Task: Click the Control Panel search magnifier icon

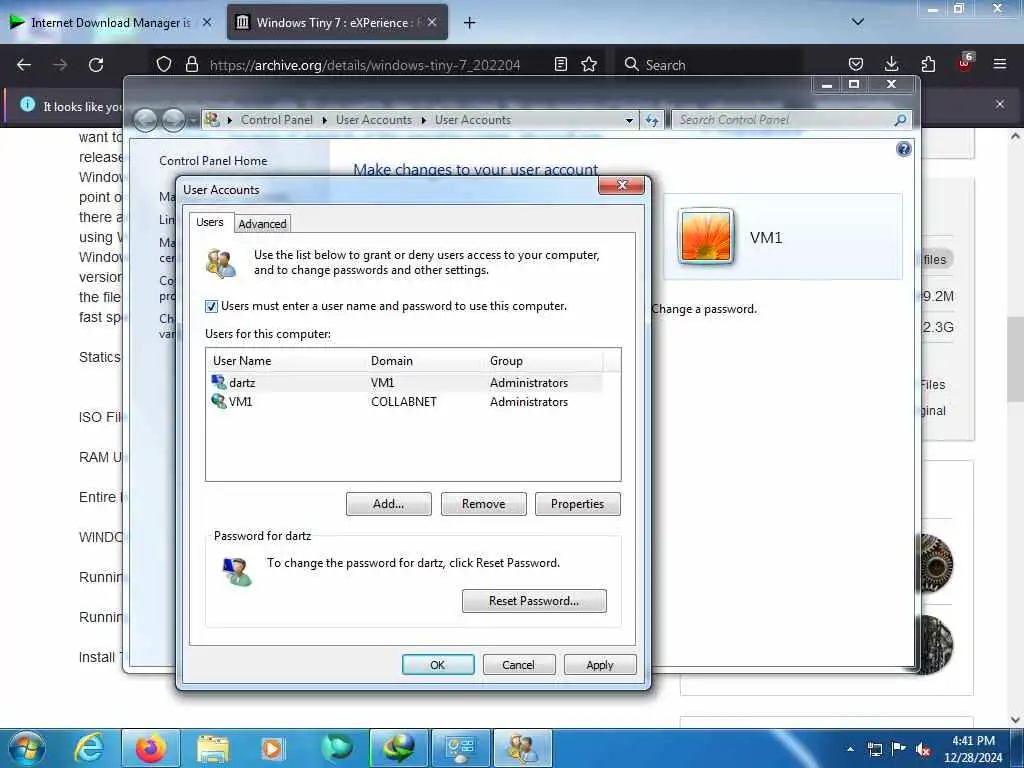Action: [x=900, y=120]
